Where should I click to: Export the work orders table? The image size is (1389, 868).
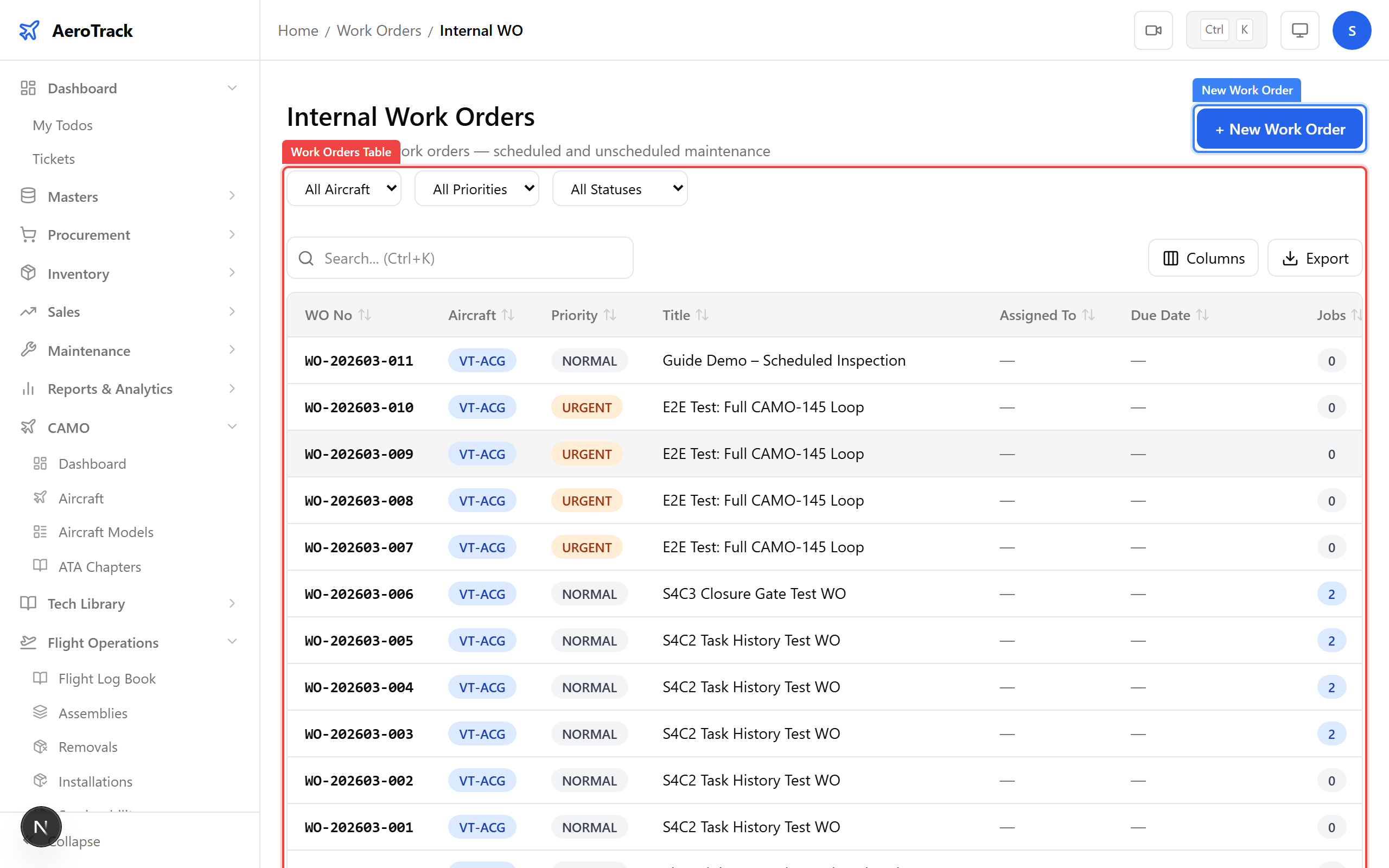[x=1315, y=258]
